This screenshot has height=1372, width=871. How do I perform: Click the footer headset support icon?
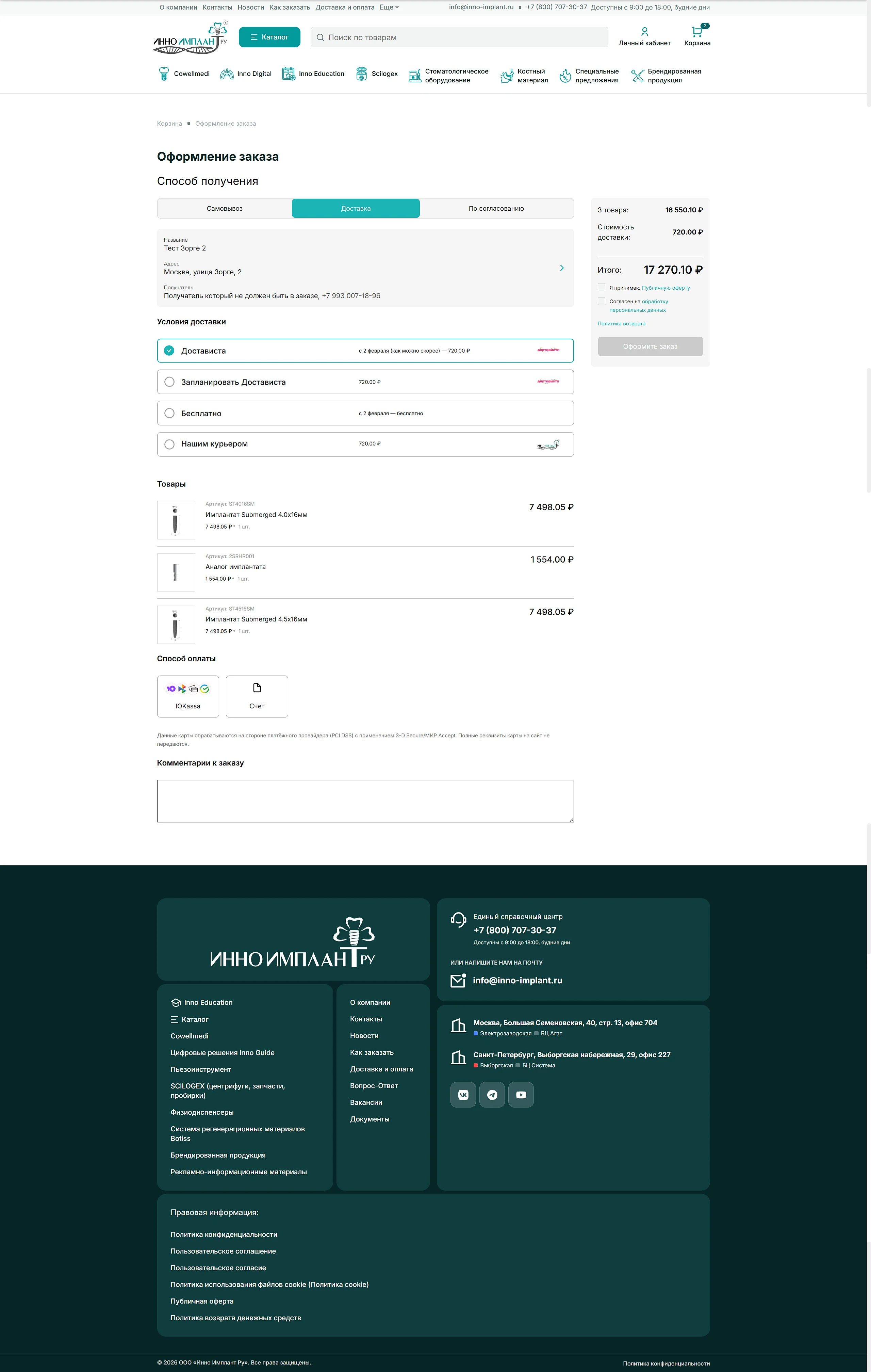[x=459, y=920]
